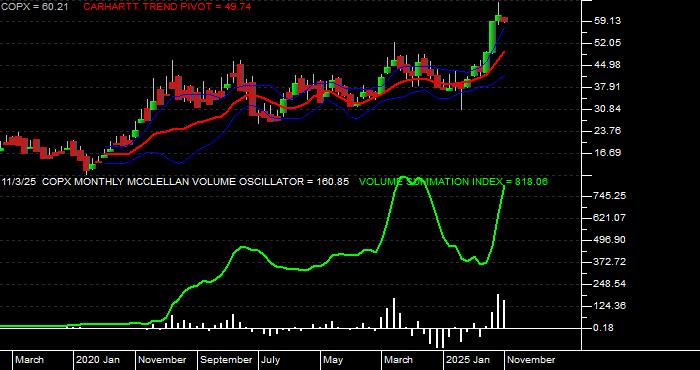Click the 2025 Jan time axis label

pyautogui.click(x=468, y=360)
